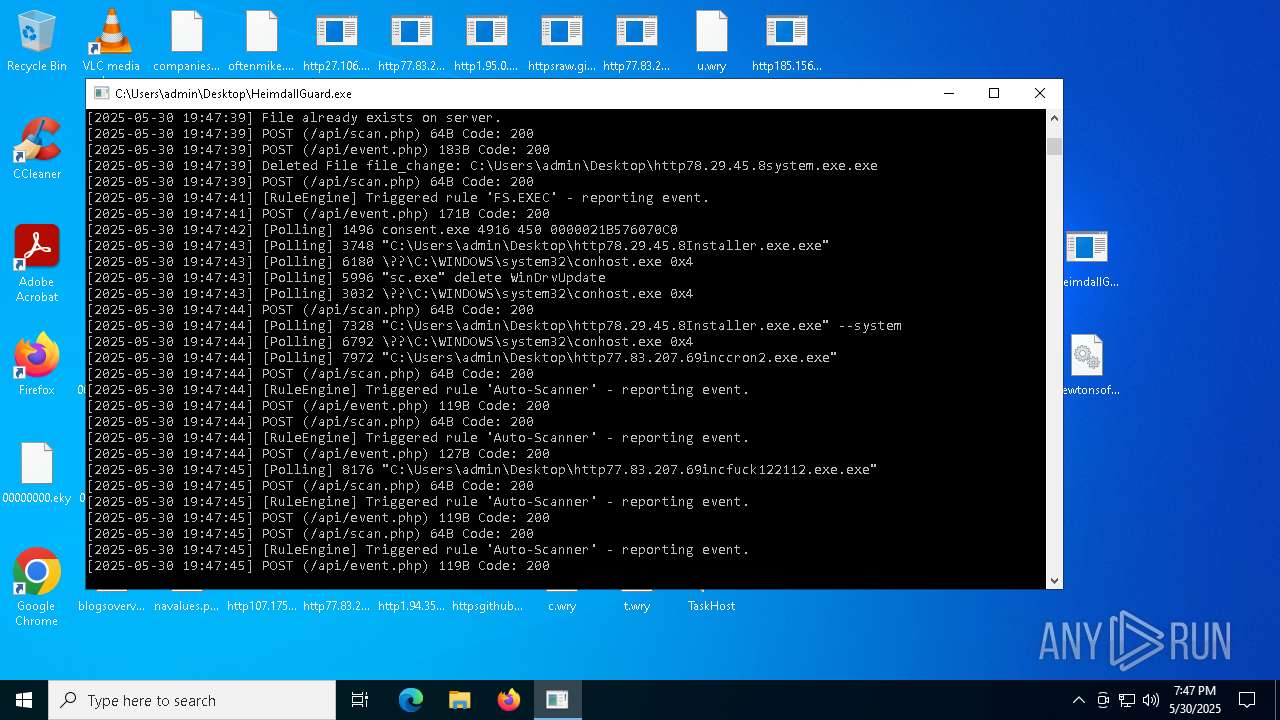The height and width of the screenshot is (720, 1280).
Task: Launch VLC media player shortcut
Action: [111, 40]
